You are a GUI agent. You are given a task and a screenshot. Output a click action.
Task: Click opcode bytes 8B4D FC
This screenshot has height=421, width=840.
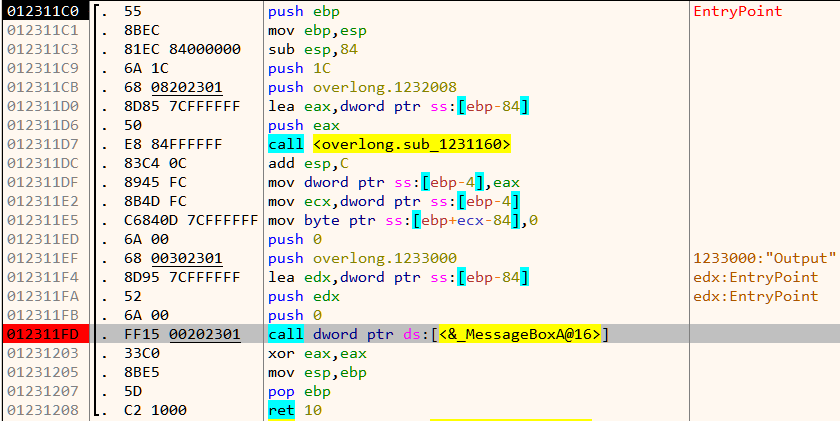(155, 201)
